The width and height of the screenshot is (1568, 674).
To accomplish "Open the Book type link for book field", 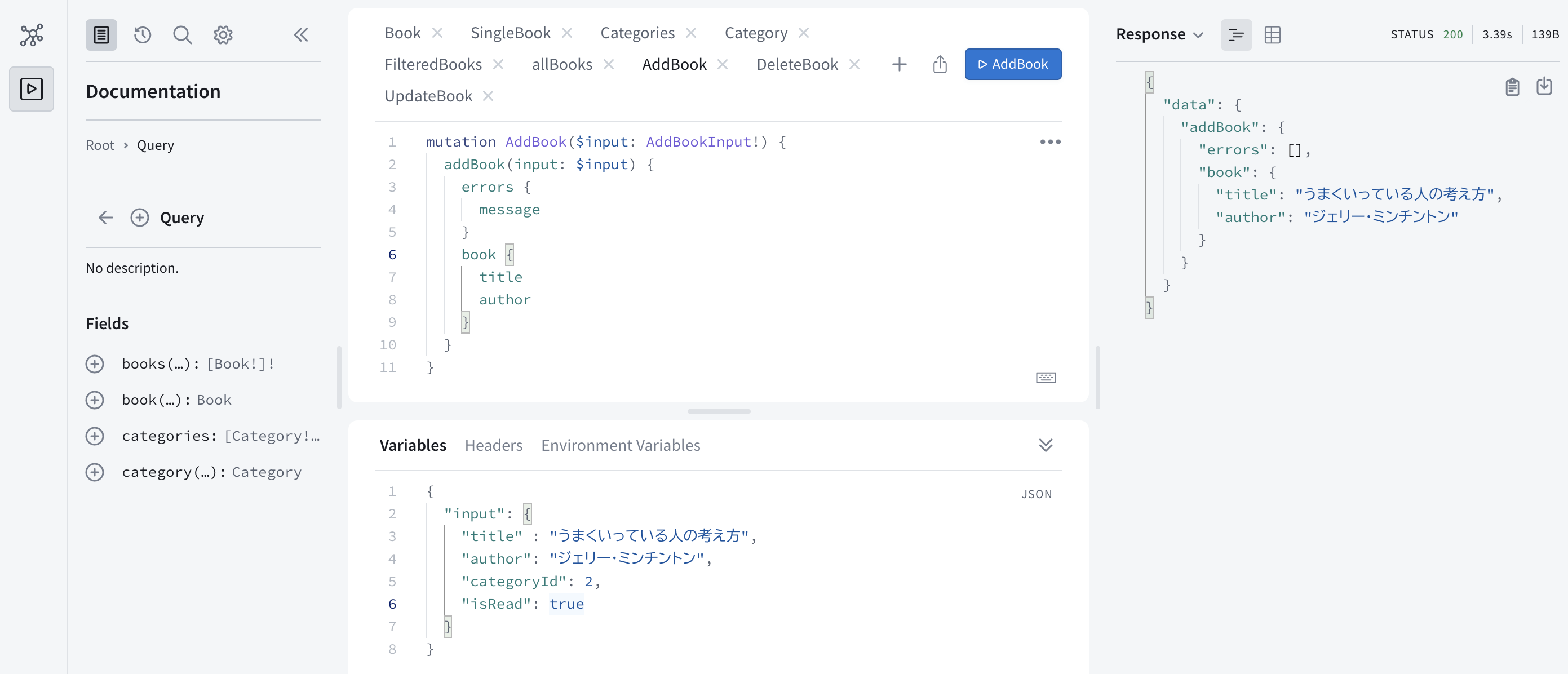I will click(x=214, y=400).
